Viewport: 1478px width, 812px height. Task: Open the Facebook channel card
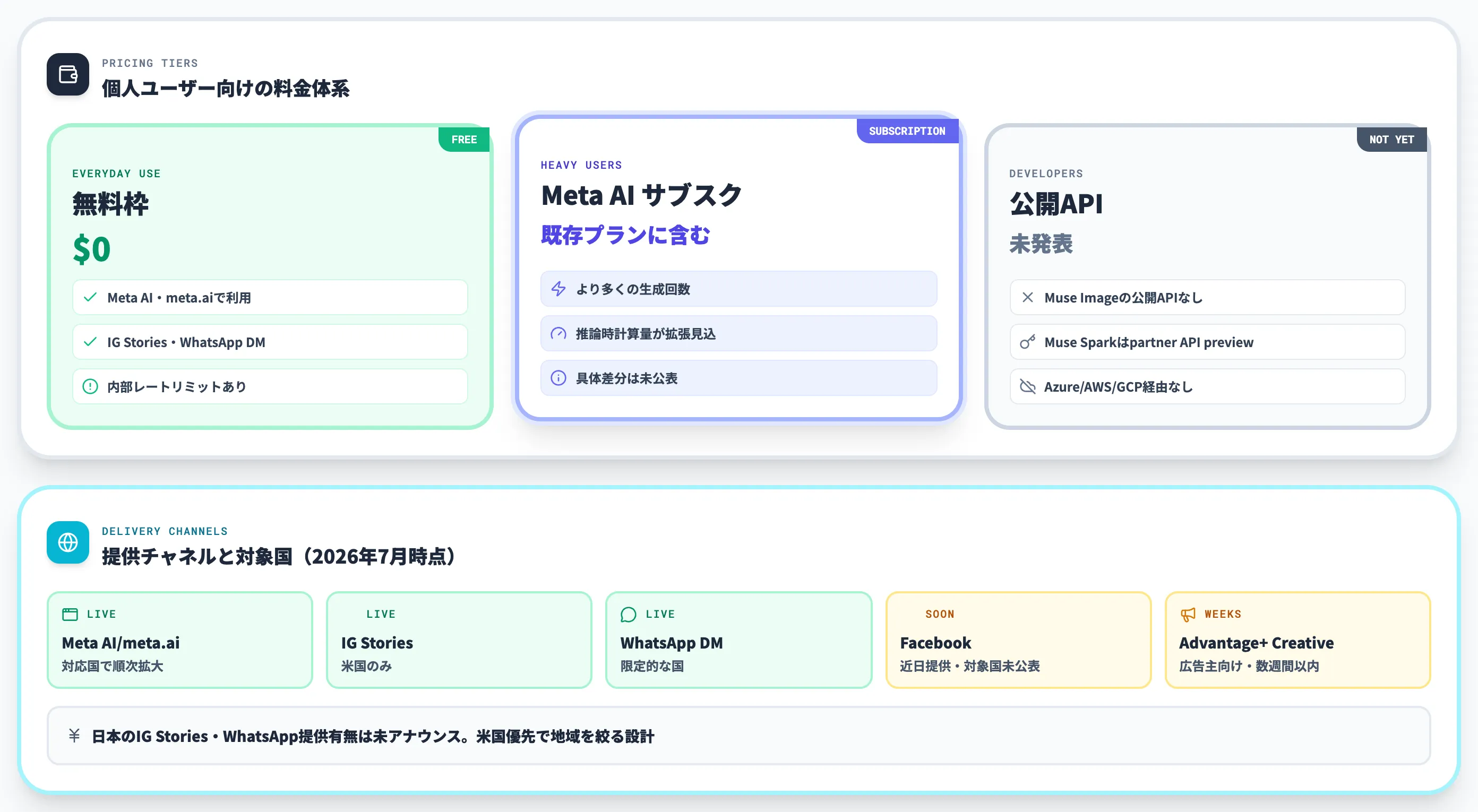[1018, 640]
